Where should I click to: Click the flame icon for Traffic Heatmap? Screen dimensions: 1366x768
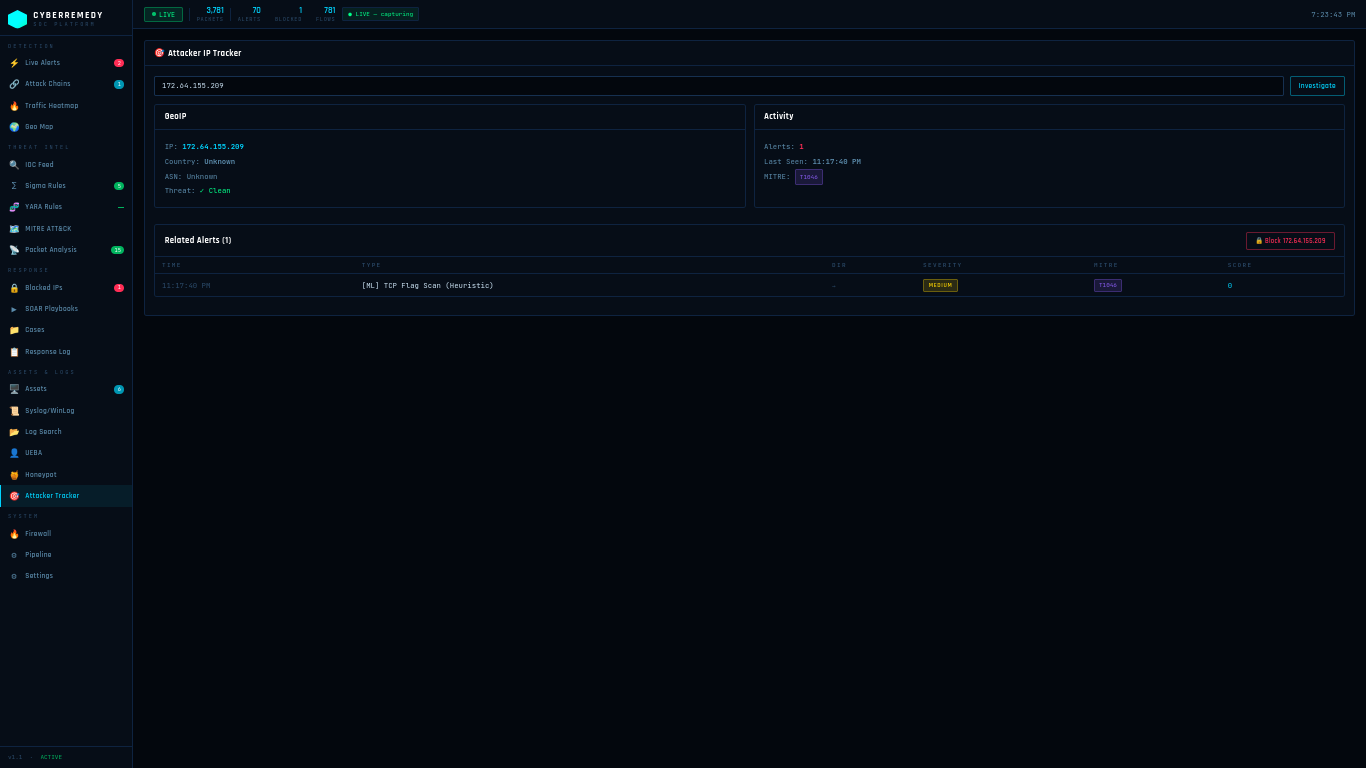[x=14, y=106]
